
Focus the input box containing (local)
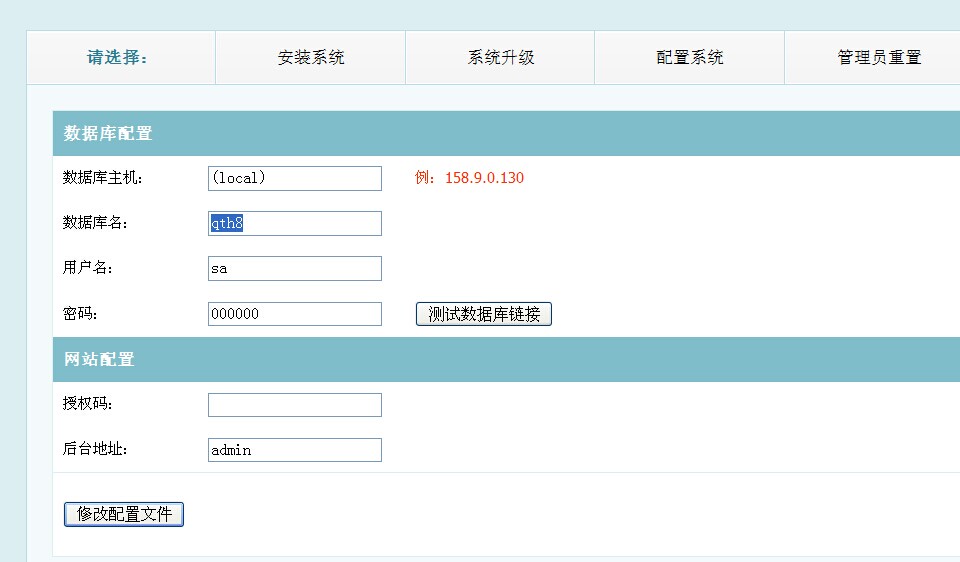(295, 178)
